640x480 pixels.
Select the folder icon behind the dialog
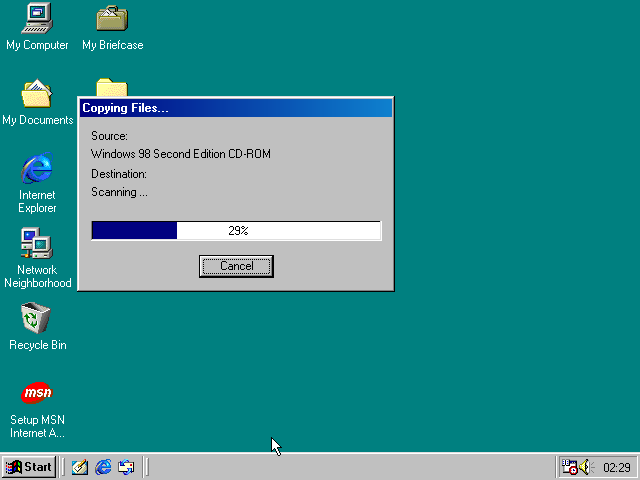[112, 87]
